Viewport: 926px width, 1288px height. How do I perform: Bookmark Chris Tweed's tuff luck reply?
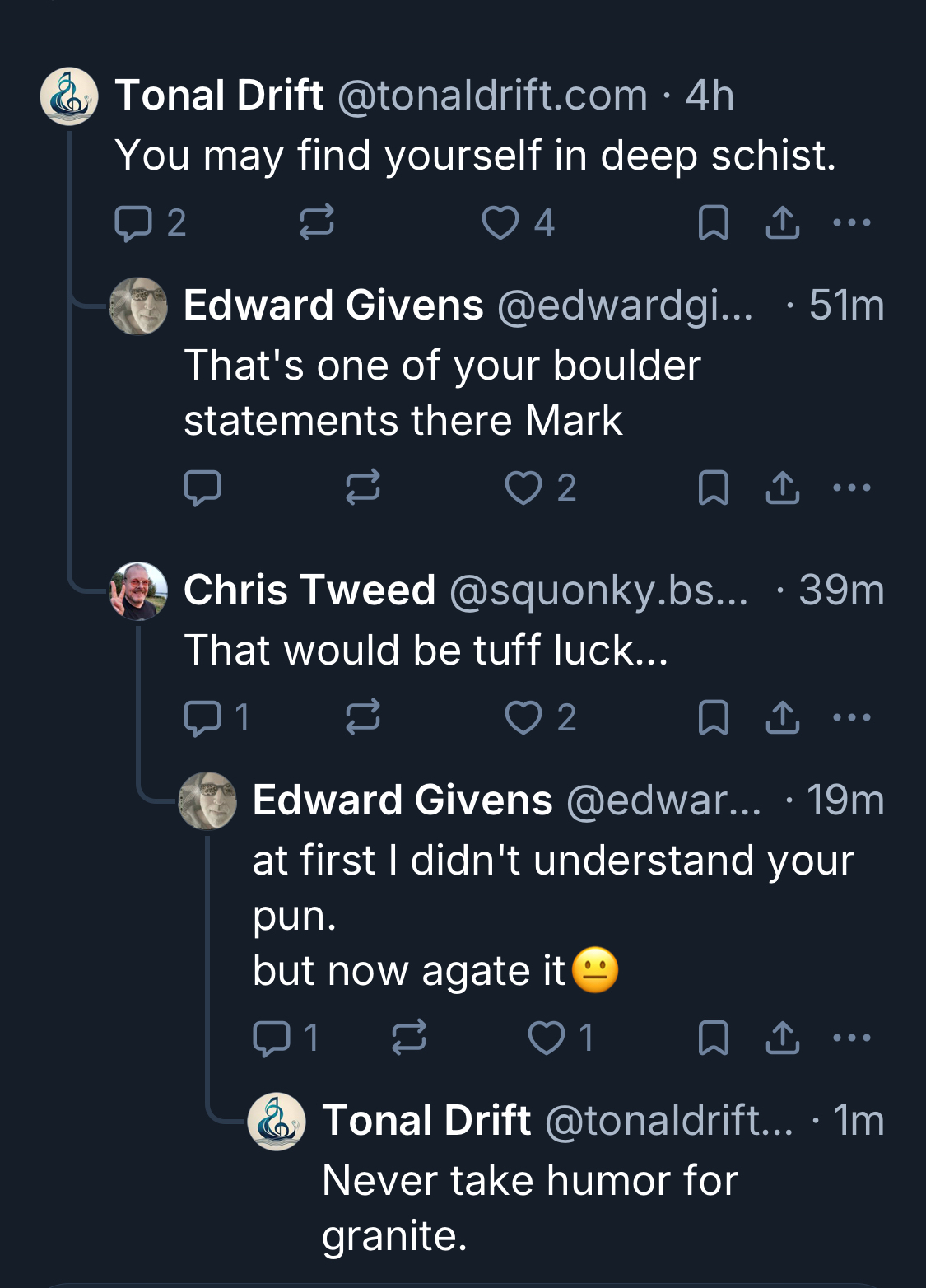713,717
